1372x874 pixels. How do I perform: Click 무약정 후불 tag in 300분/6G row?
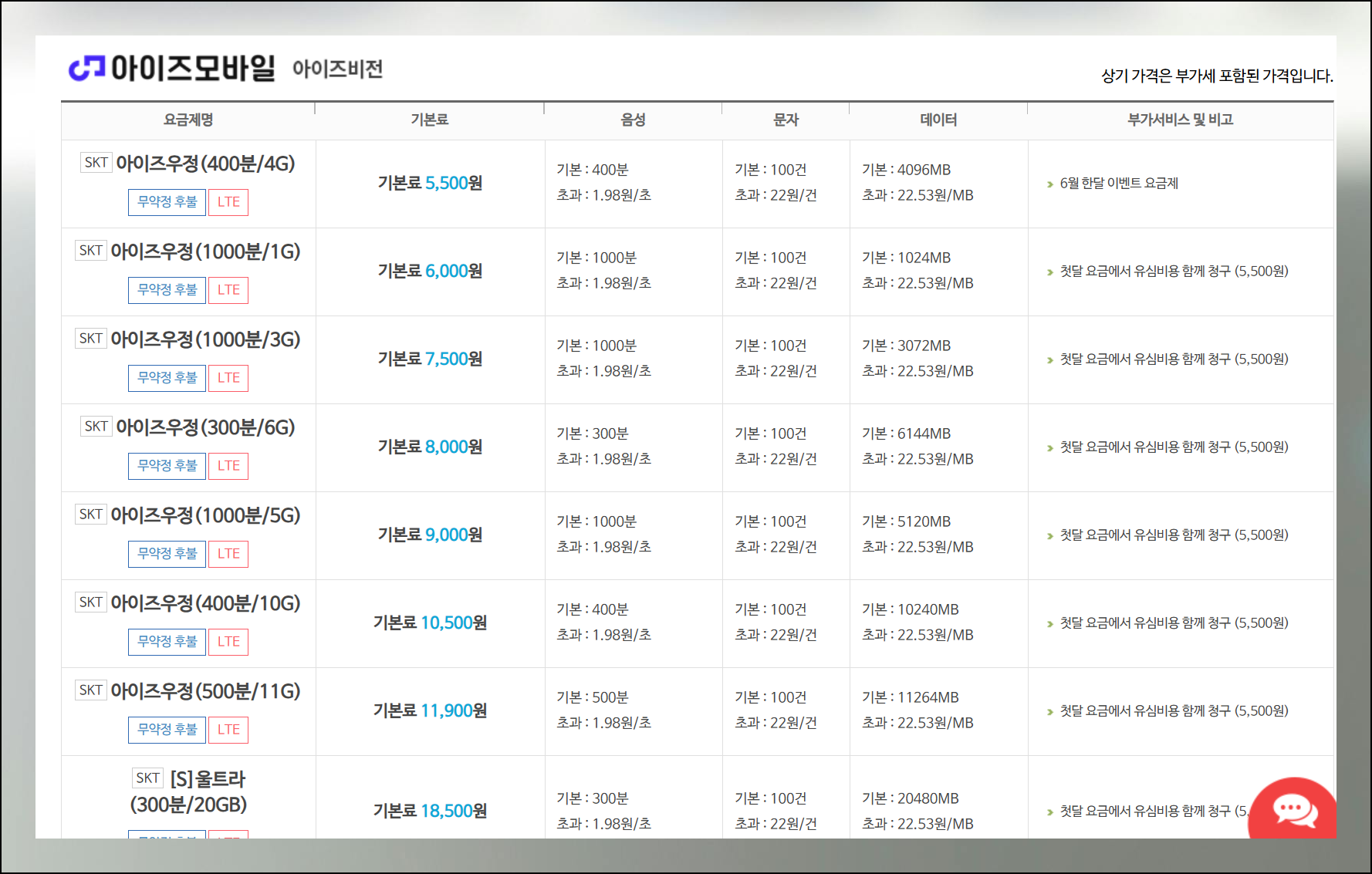click(x=167, y=466)
